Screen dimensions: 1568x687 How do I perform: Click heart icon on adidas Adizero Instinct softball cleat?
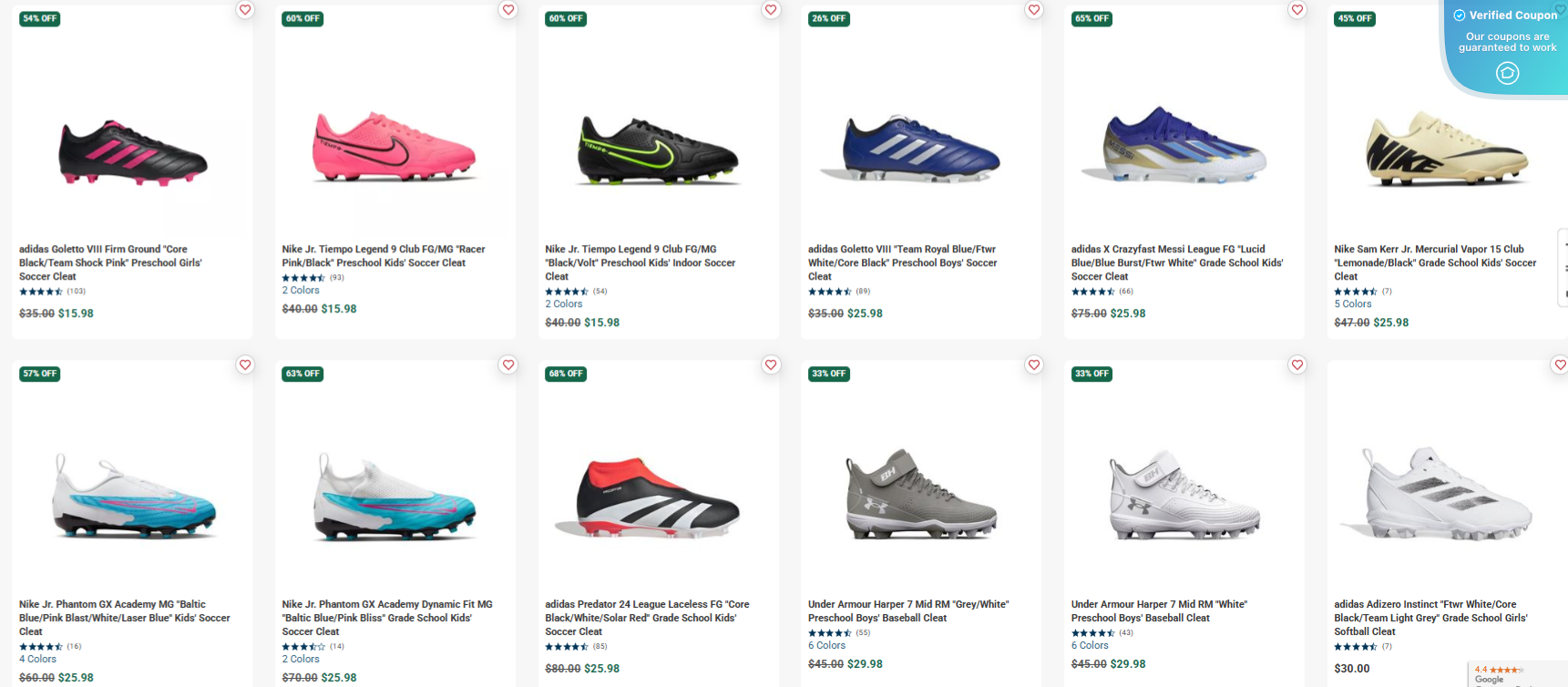[1560, 364]
